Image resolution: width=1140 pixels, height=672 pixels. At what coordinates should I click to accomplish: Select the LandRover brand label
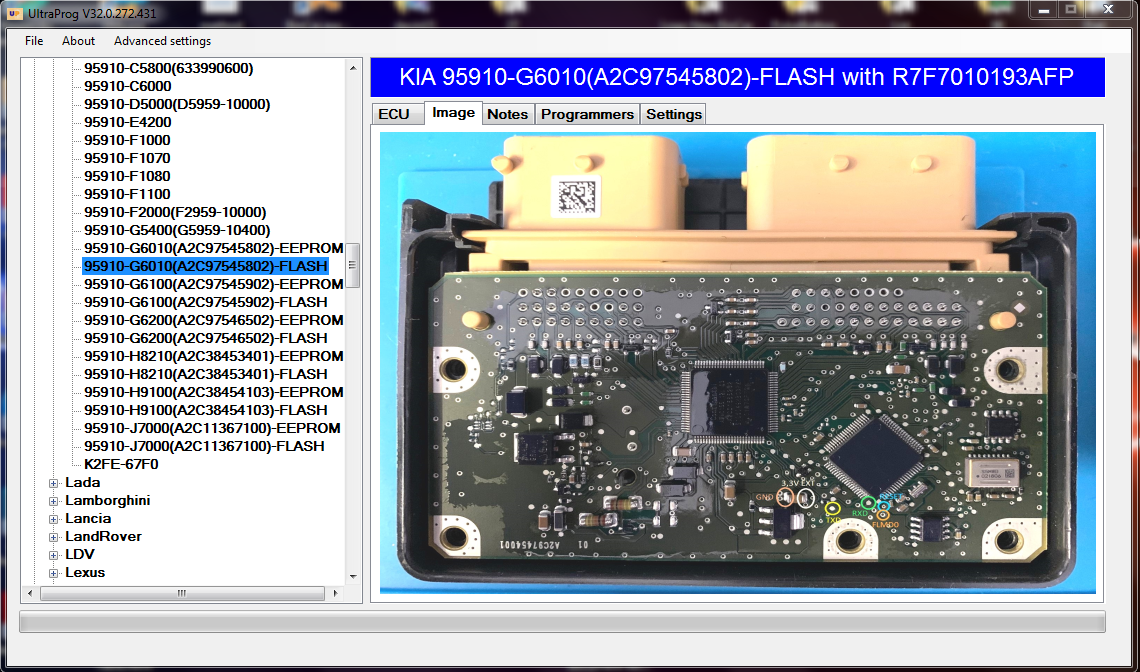[x=103, y=537]
